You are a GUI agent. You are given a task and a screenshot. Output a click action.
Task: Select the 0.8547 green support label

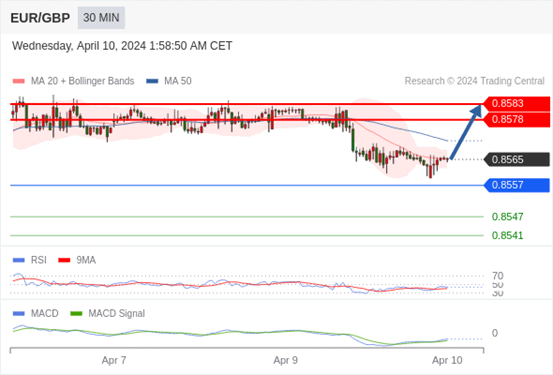click(x=508, y=217)
